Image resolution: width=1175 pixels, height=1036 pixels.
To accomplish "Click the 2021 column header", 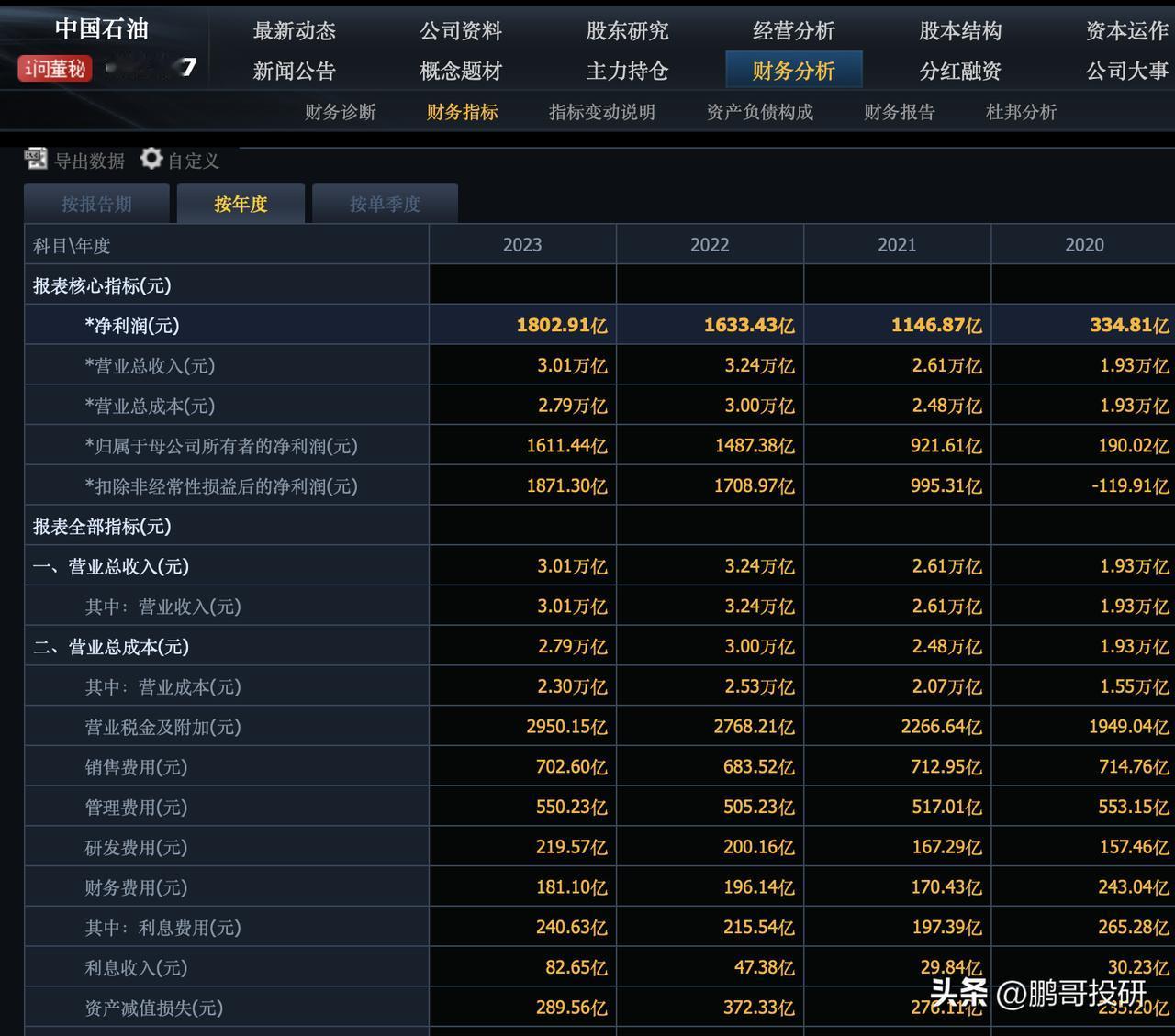I will click(897, 245).
